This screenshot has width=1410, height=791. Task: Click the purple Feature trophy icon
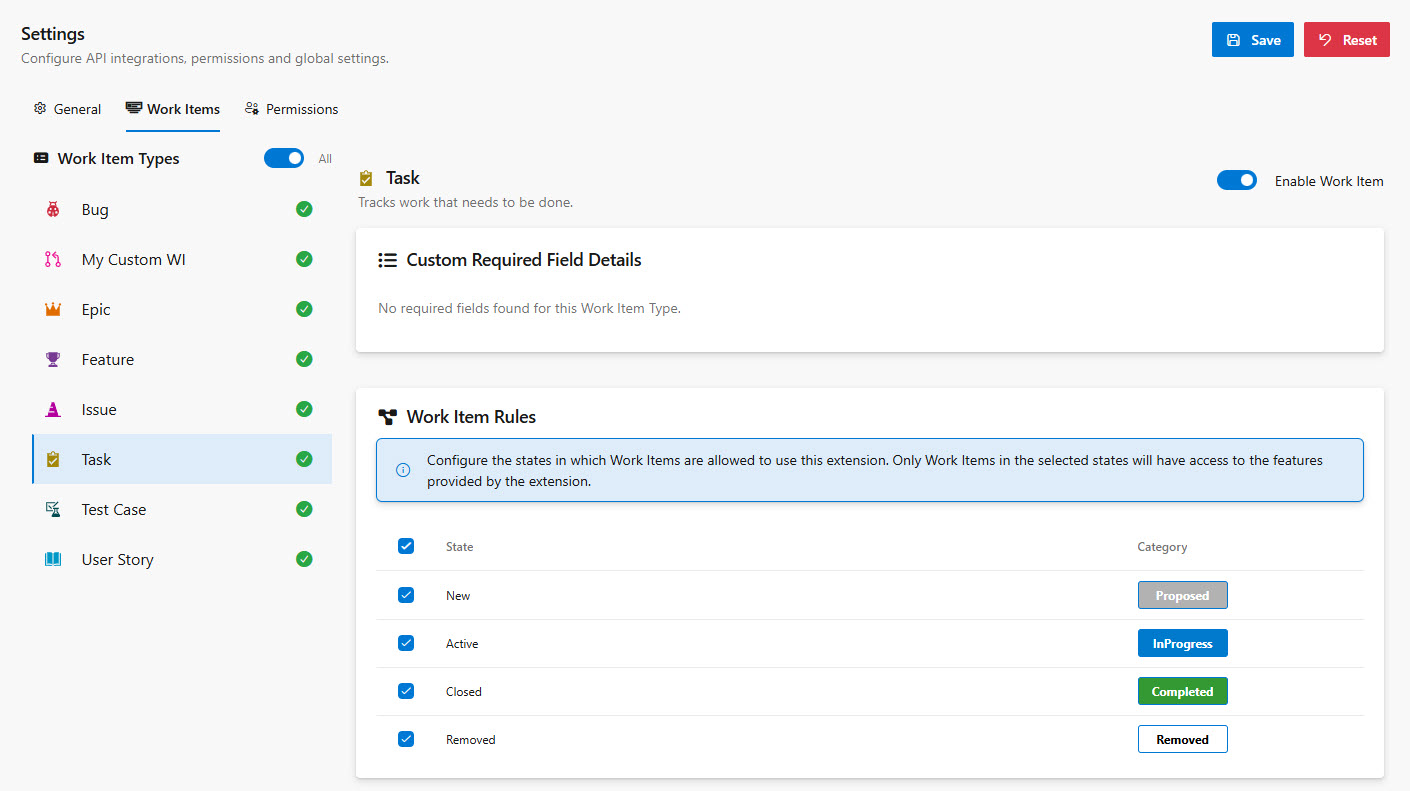(53, 360)
